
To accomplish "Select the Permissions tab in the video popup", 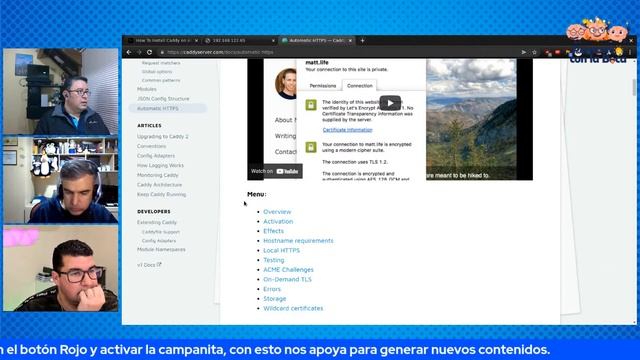I will (322, 86).
